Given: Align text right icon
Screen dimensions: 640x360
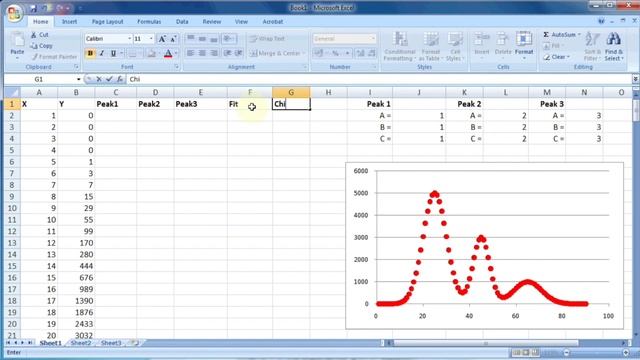Looking at the screenshot, I should [214, 53].
